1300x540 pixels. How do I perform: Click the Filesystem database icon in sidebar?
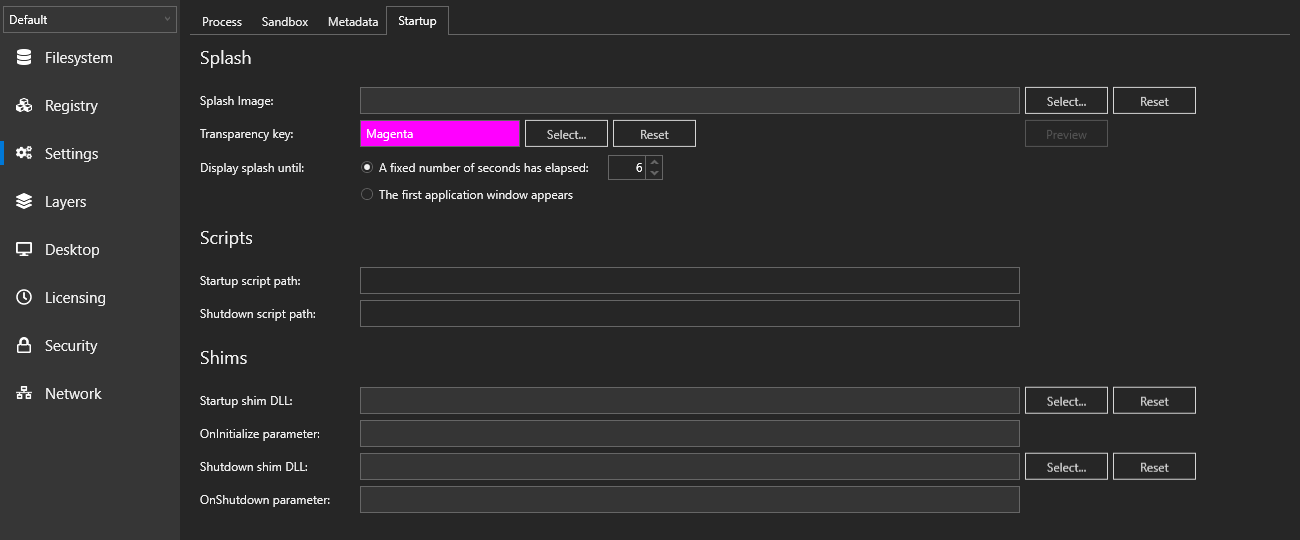click(24, 58)
